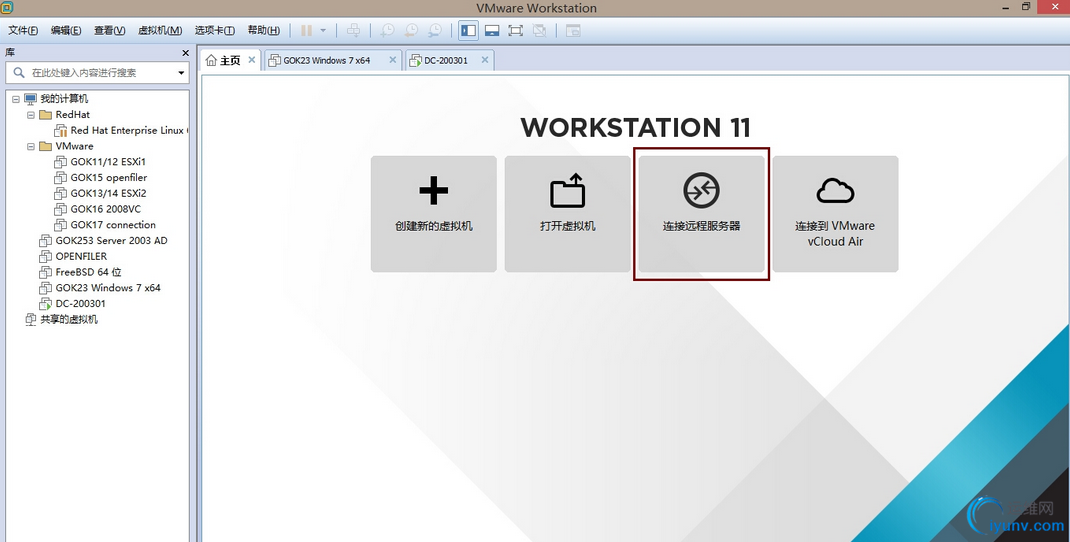Image resolution: width=1070 pixels, height=542 pixels.
Task: Close the 库 library panel
Action: click(x=185, y=53)
